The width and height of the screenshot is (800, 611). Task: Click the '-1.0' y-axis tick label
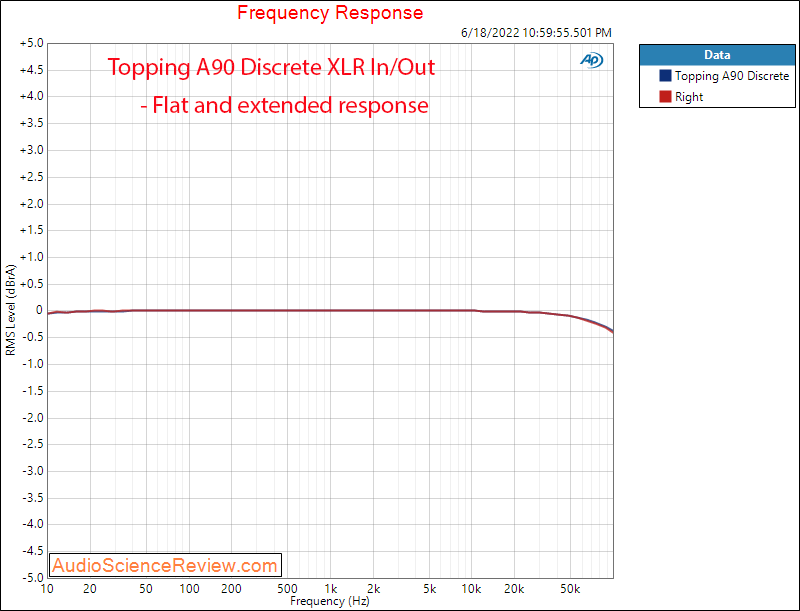[32, 364]
